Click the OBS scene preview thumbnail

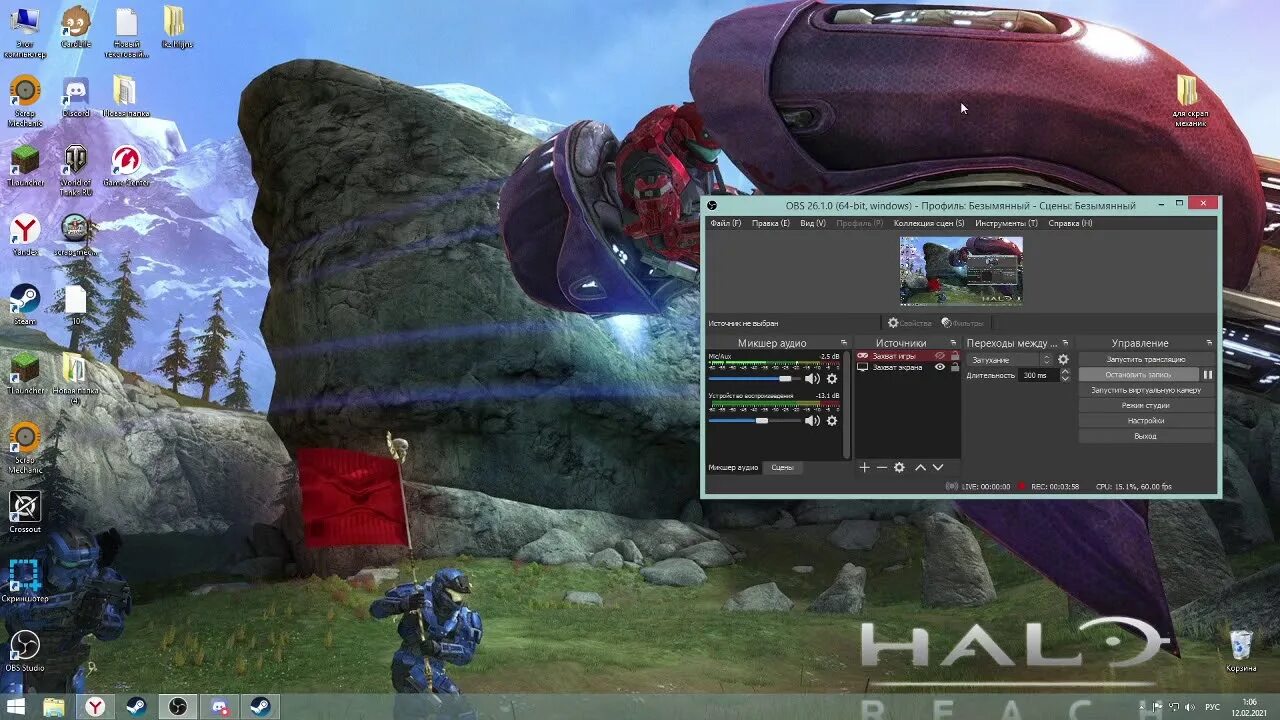tap(961, 271)
